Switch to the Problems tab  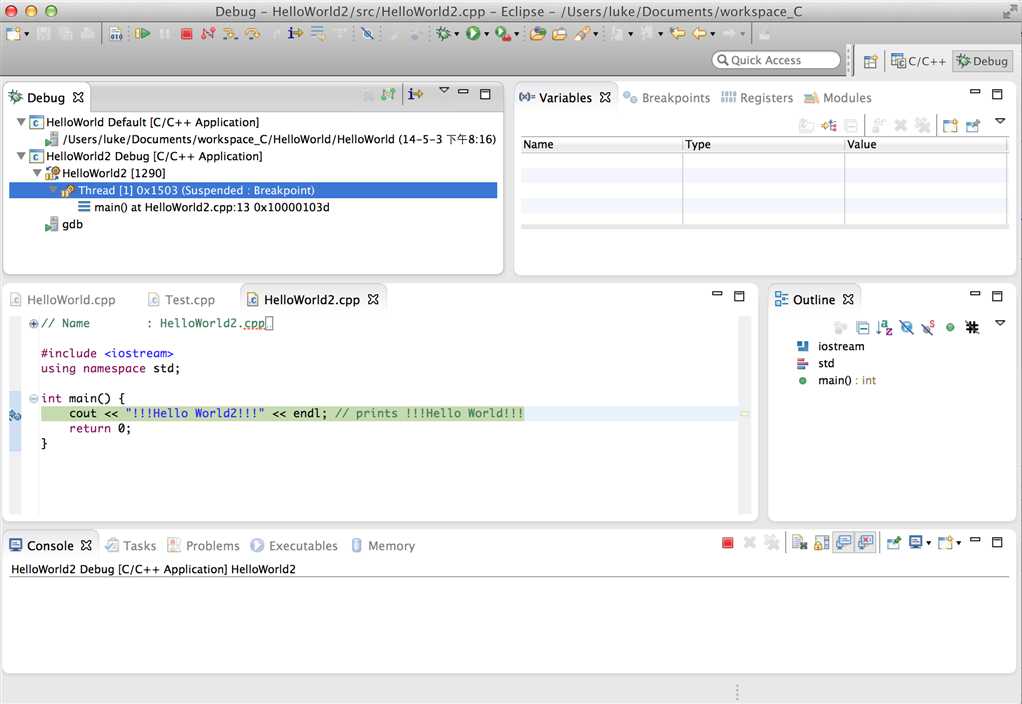(x=203, y=546)
